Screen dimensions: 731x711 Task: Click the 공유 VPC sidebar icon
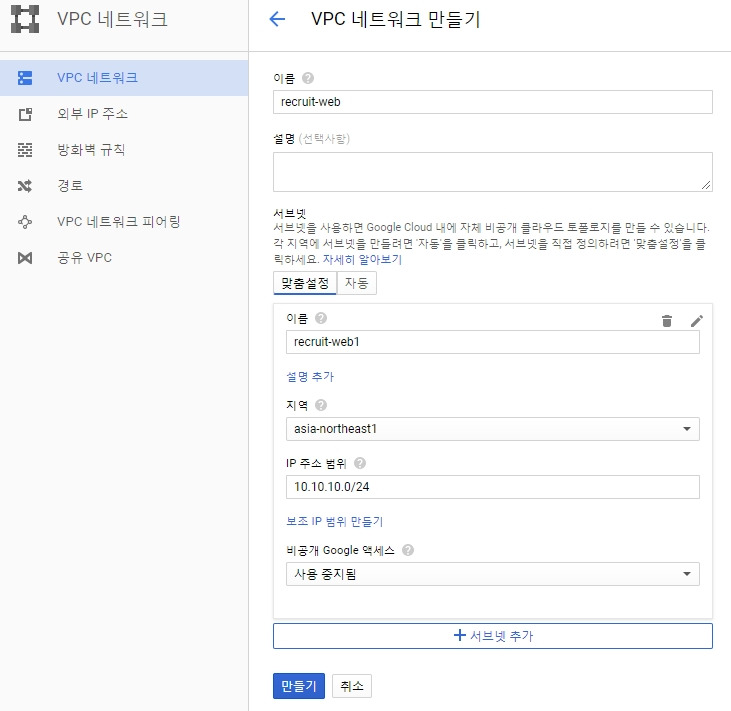(x=25, y=258)
